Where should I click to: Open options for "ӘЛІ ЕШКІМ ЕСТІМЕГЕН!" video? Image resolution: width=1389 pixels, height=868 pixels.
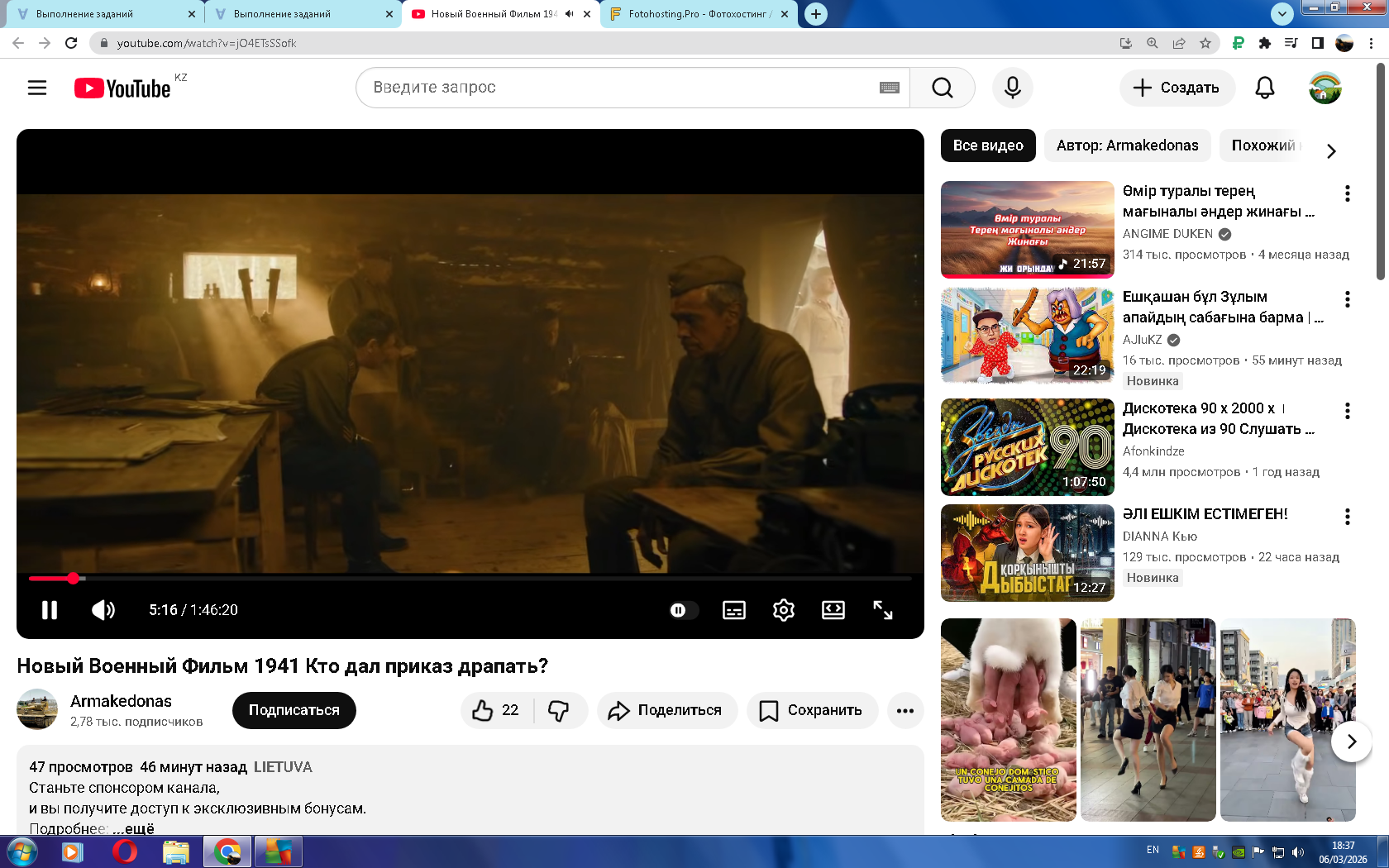[1348, 517]
